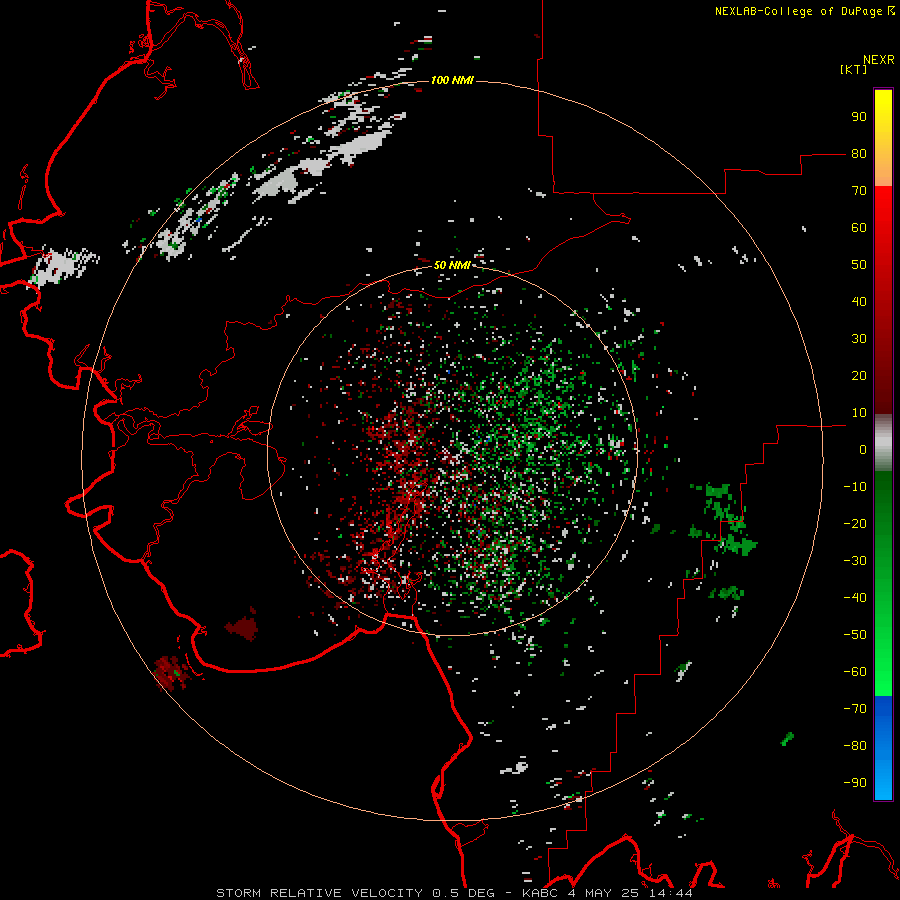Click the 60 knot scale label

[x=859, y=228]
